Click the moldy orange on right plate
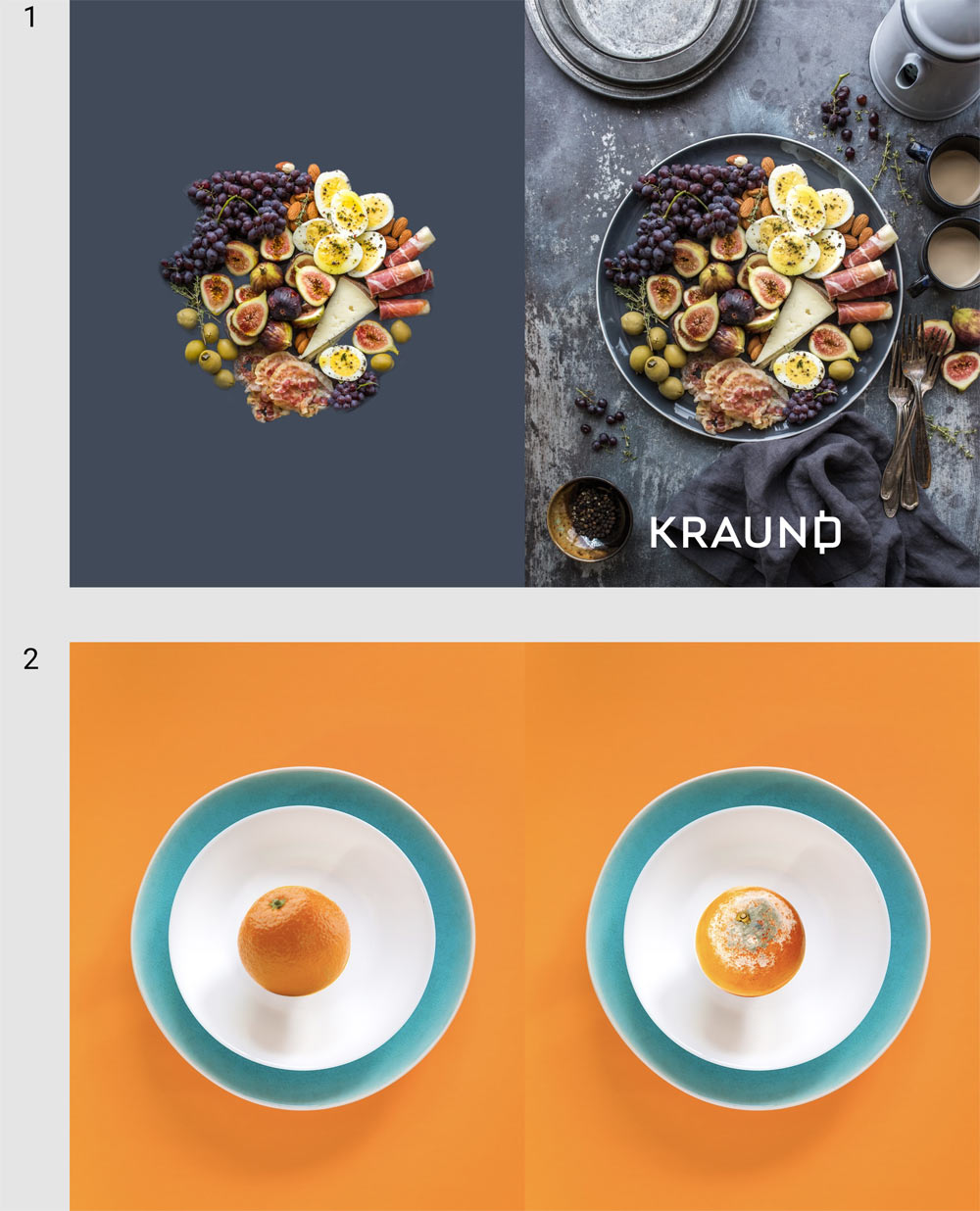Screen dimensions: 980x1211 pyautogui.click(x=750, y=941)
